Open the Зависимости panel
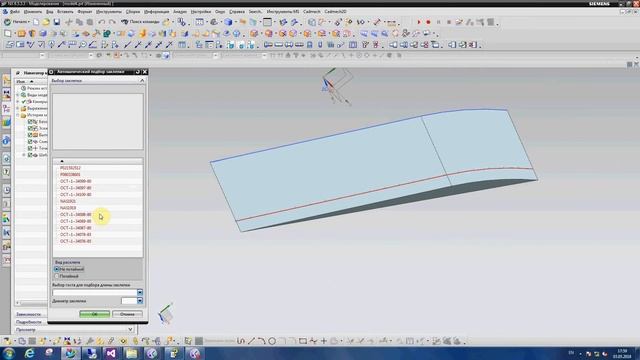 29,314
